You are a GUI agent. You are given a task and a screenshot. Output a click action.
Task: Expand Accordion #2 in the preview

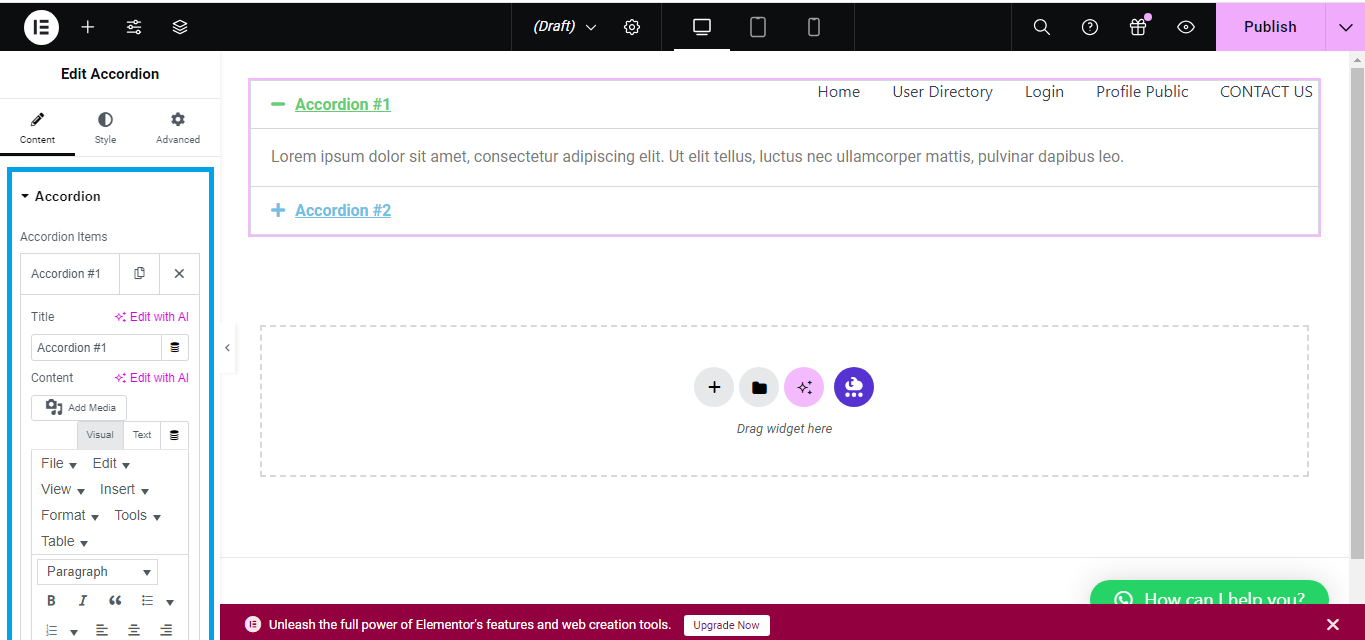coord(342,210)
